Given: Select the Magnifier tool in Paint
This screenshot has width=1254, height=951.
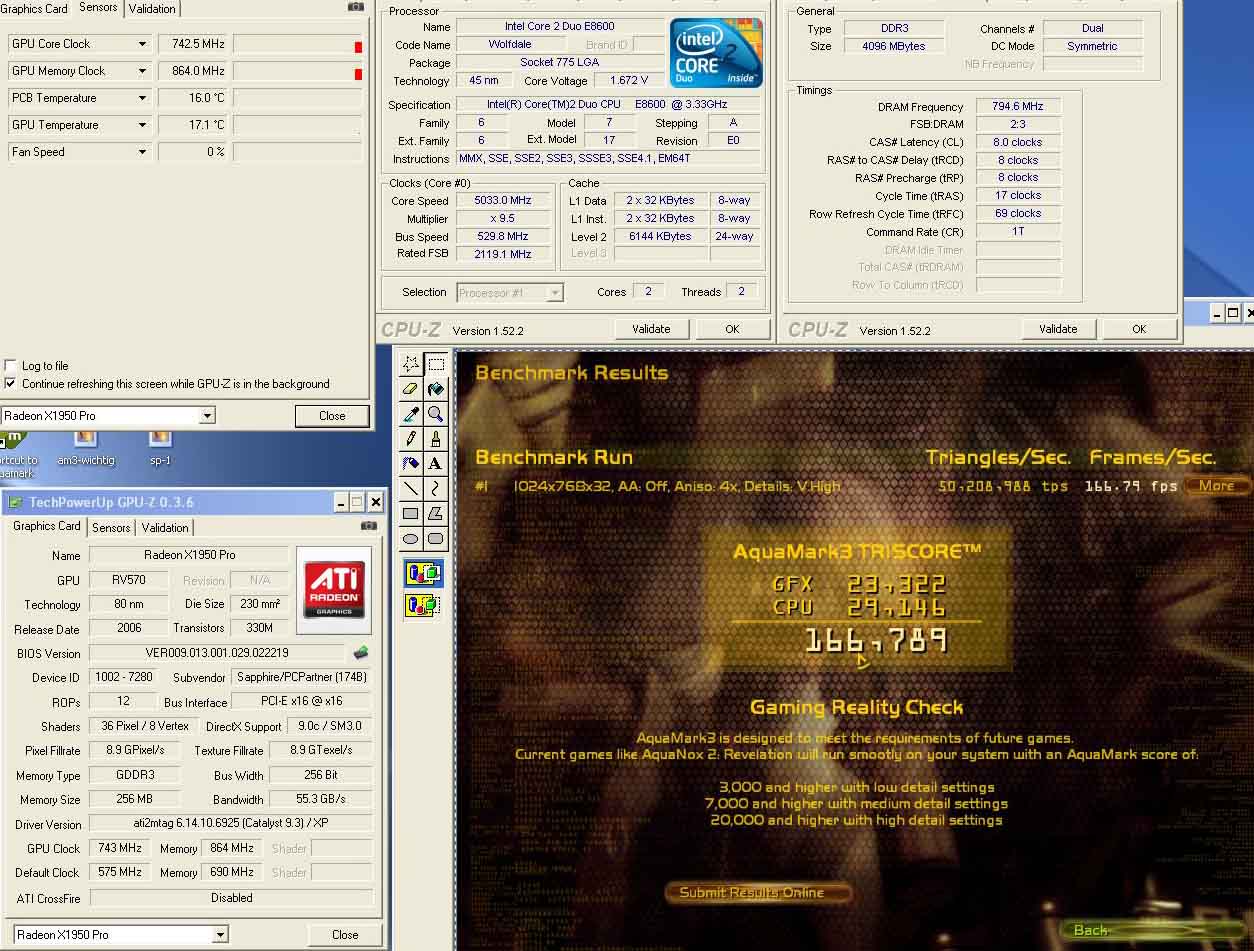Looking at the screenshot, I should pos(435,413).
